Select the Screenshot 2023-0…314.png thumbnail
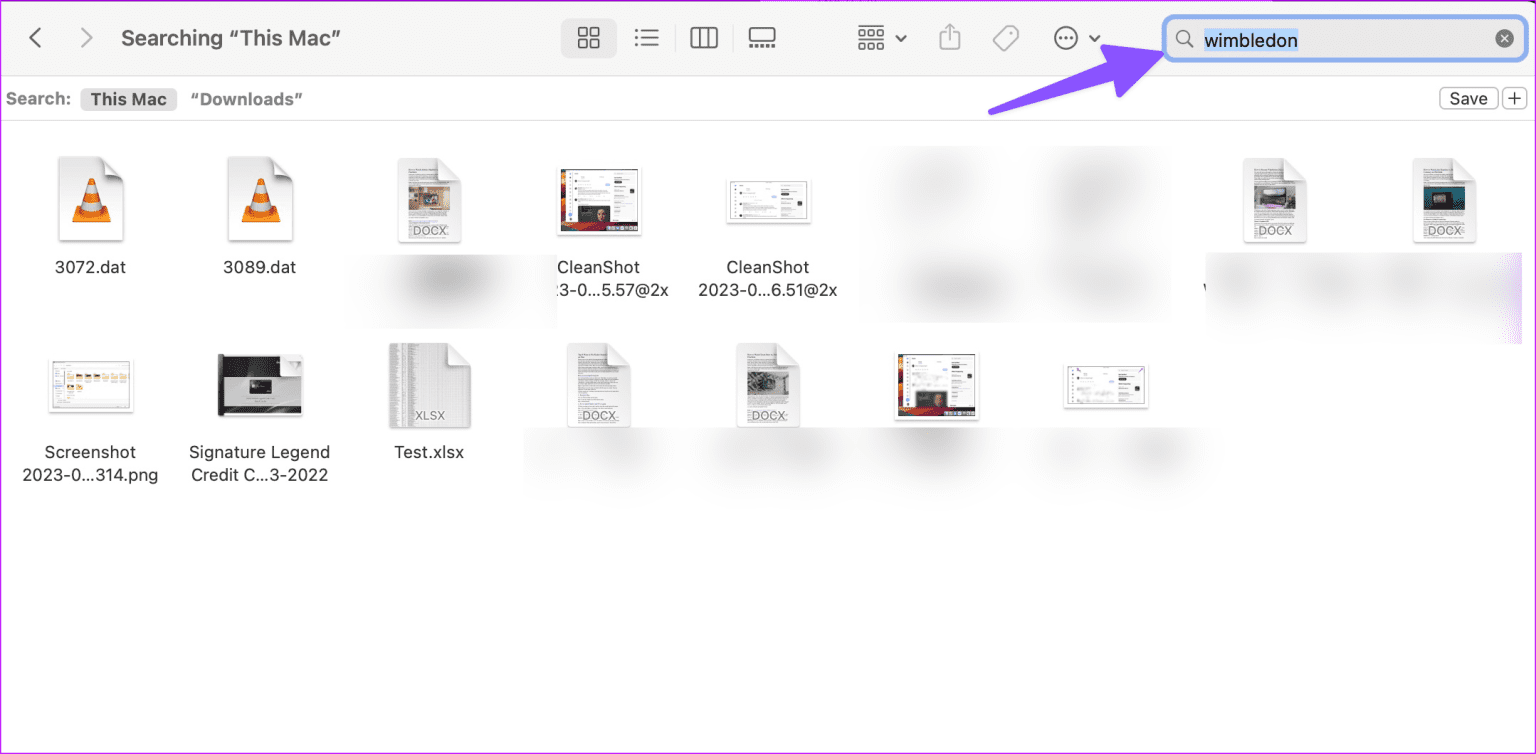The width and height of the screenshot is (1536, 754). tap(91, 386)
